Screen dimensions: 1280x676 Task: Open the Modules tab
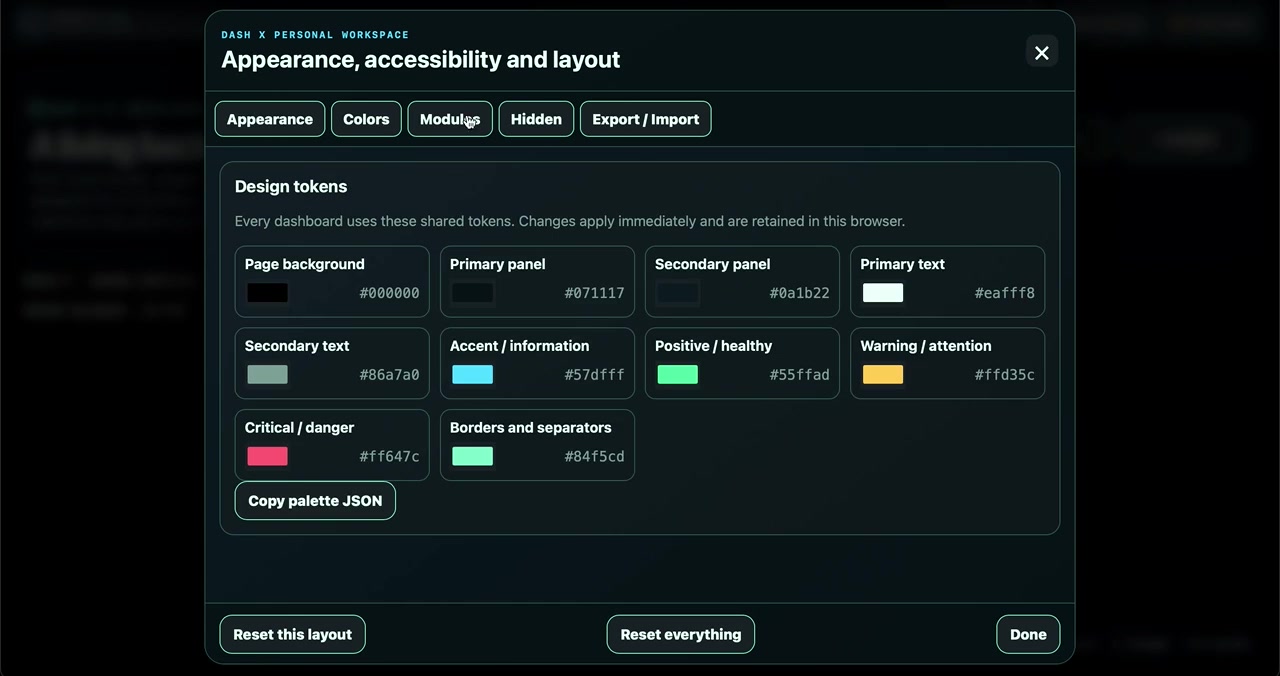click(x=450, y=119)
